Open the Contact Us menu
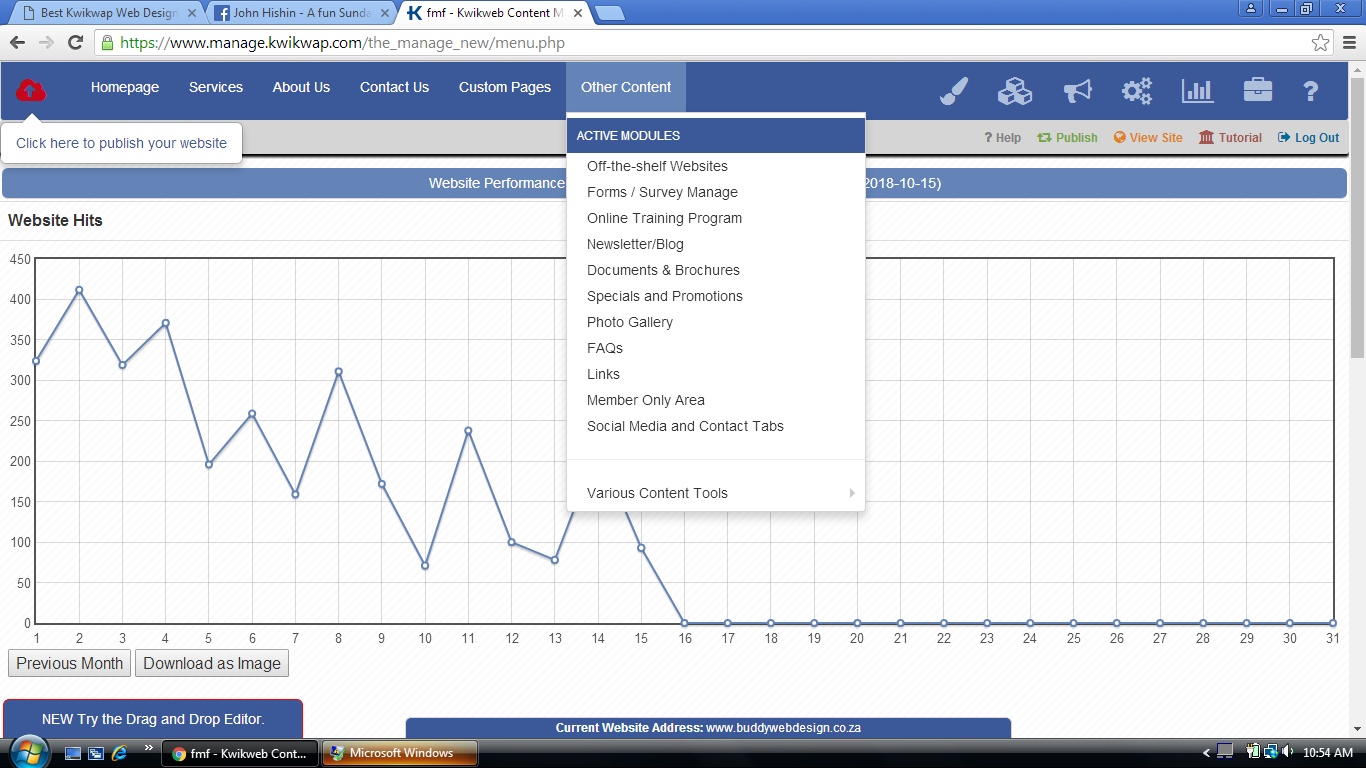Screen dimensions: 1366x768 tap(394, 87)
